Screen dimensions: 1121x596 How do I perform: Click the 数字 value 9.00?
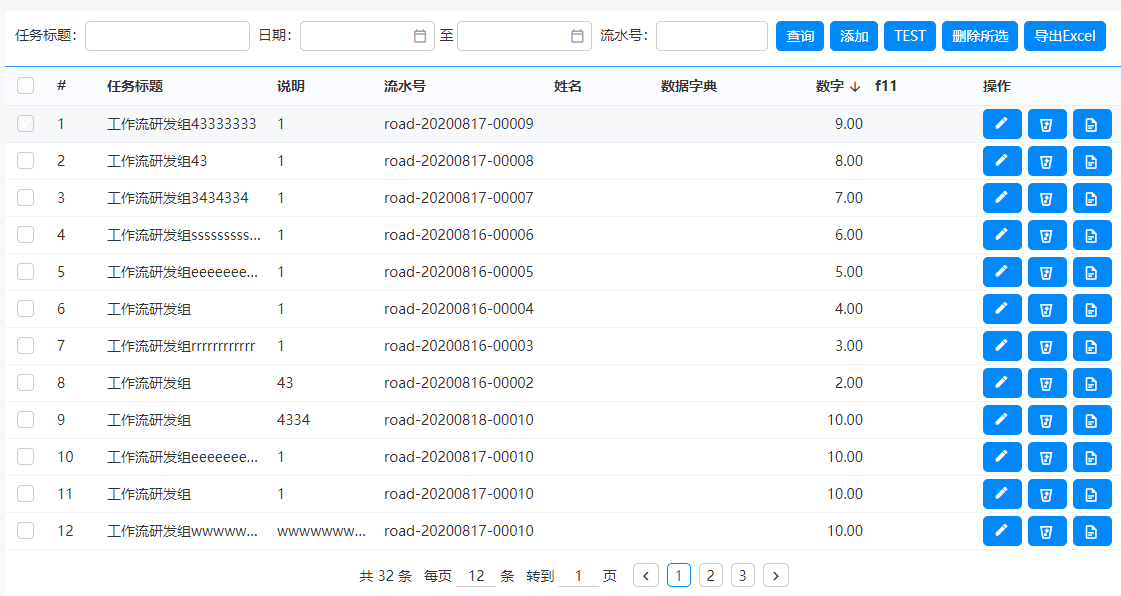[x=849, y=124]
